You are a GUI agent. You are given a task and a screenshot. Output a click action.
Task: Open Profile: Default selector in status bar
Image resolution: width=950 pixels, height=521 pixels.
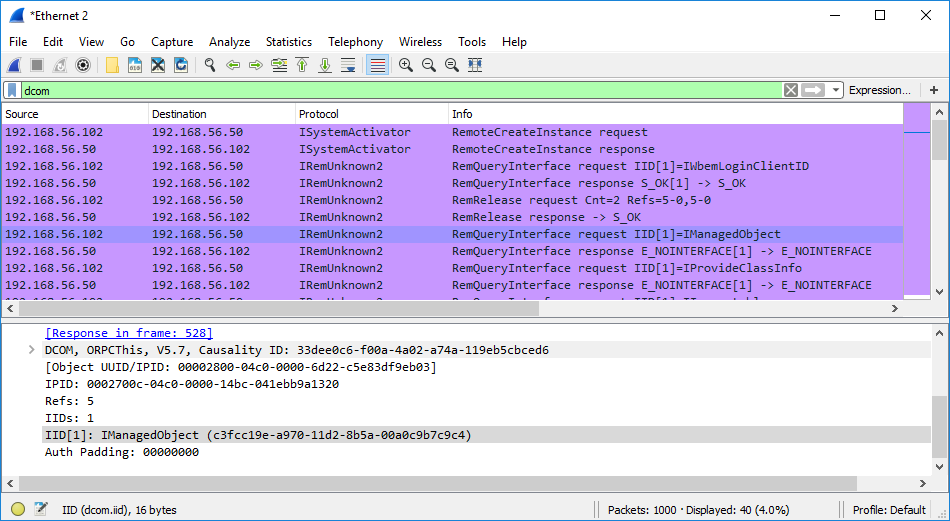pos(888,509)
